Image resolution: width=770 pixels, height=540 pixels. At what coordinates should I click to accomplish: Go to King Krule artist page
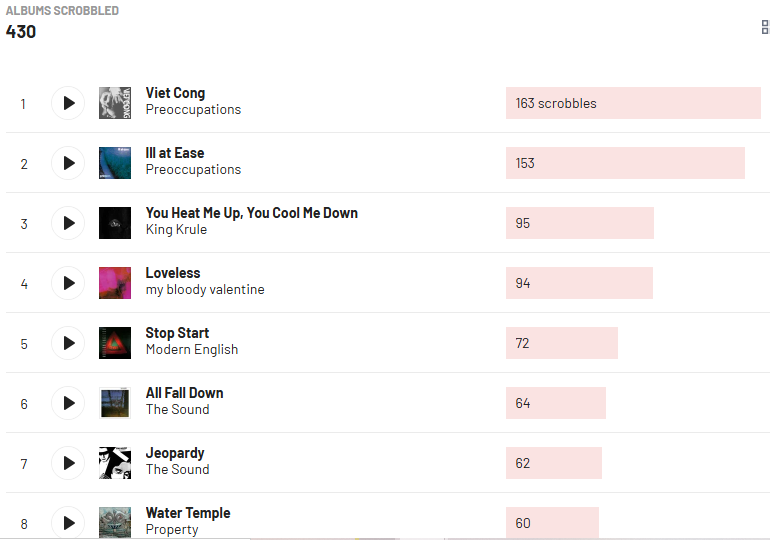point(176,230)
